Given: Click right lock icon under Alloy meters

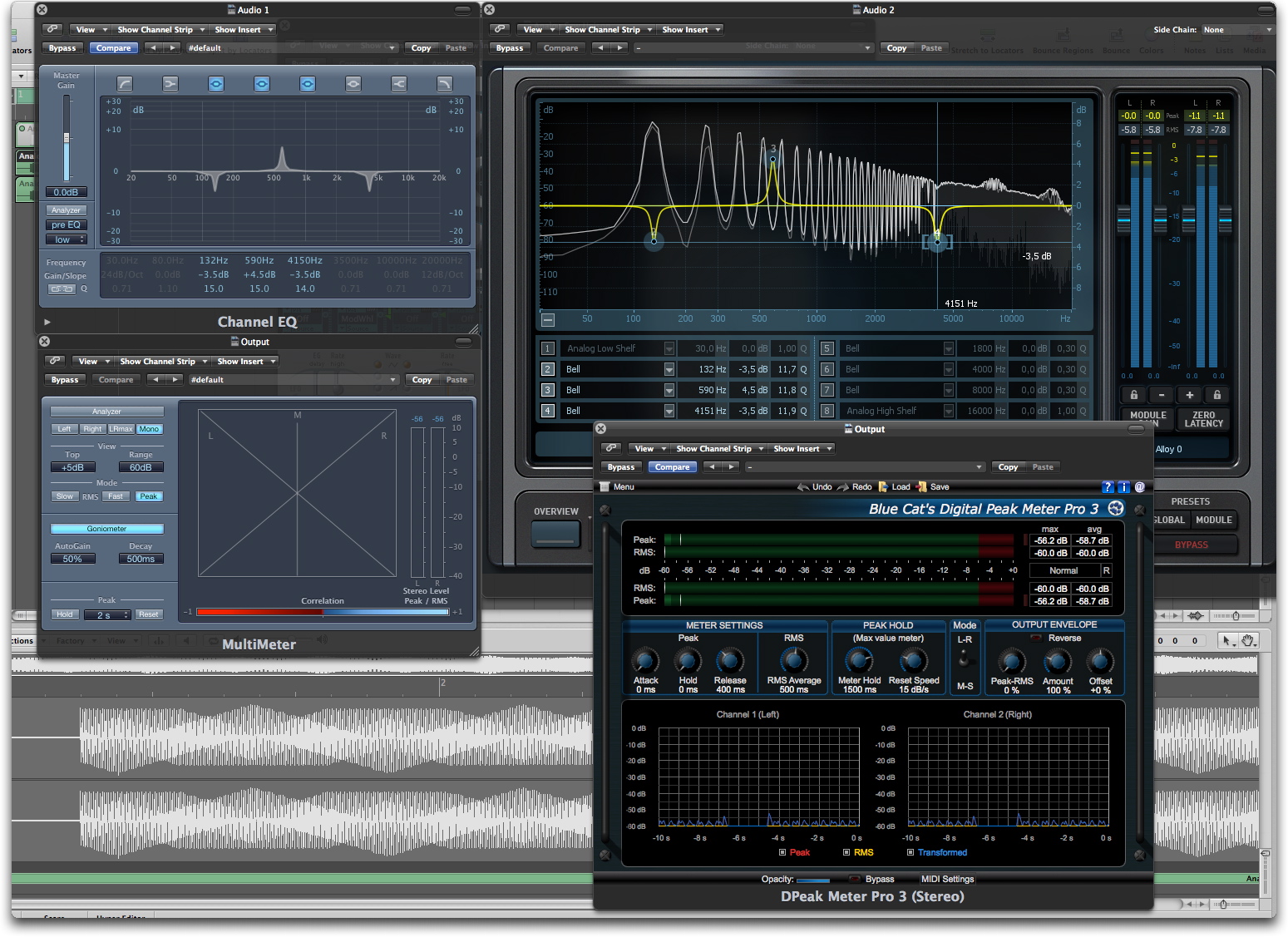Looking at the screenshot, I should [1217, 395].
